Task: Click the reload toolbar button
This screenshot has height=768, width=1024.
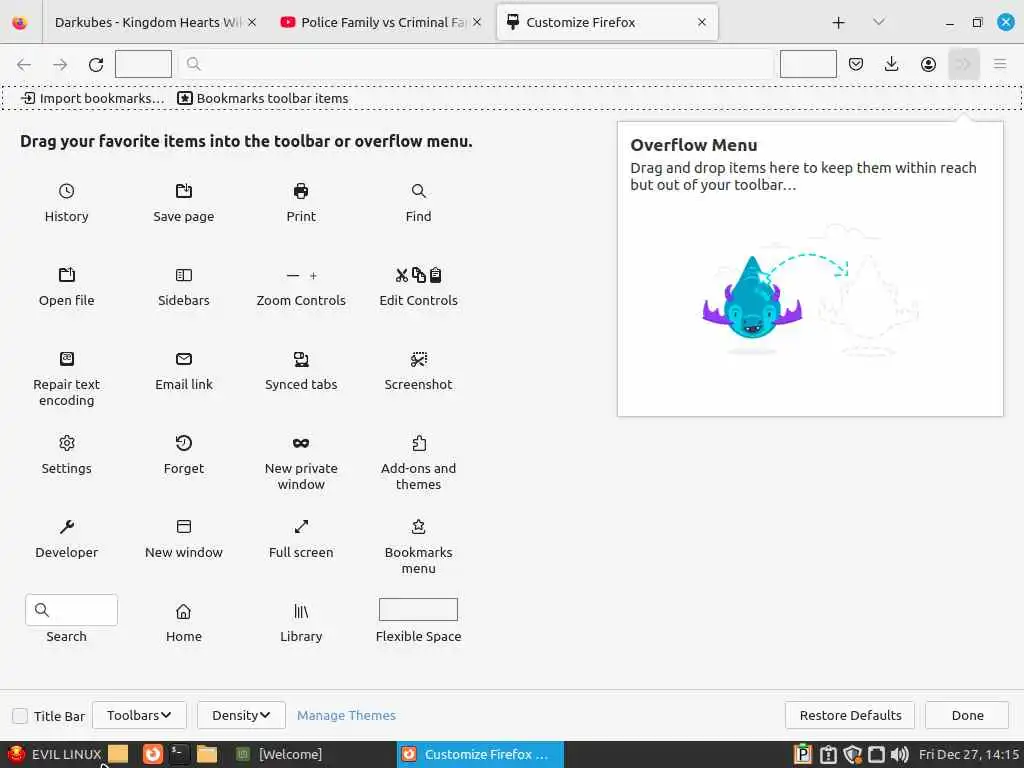Action: [96, 64]
